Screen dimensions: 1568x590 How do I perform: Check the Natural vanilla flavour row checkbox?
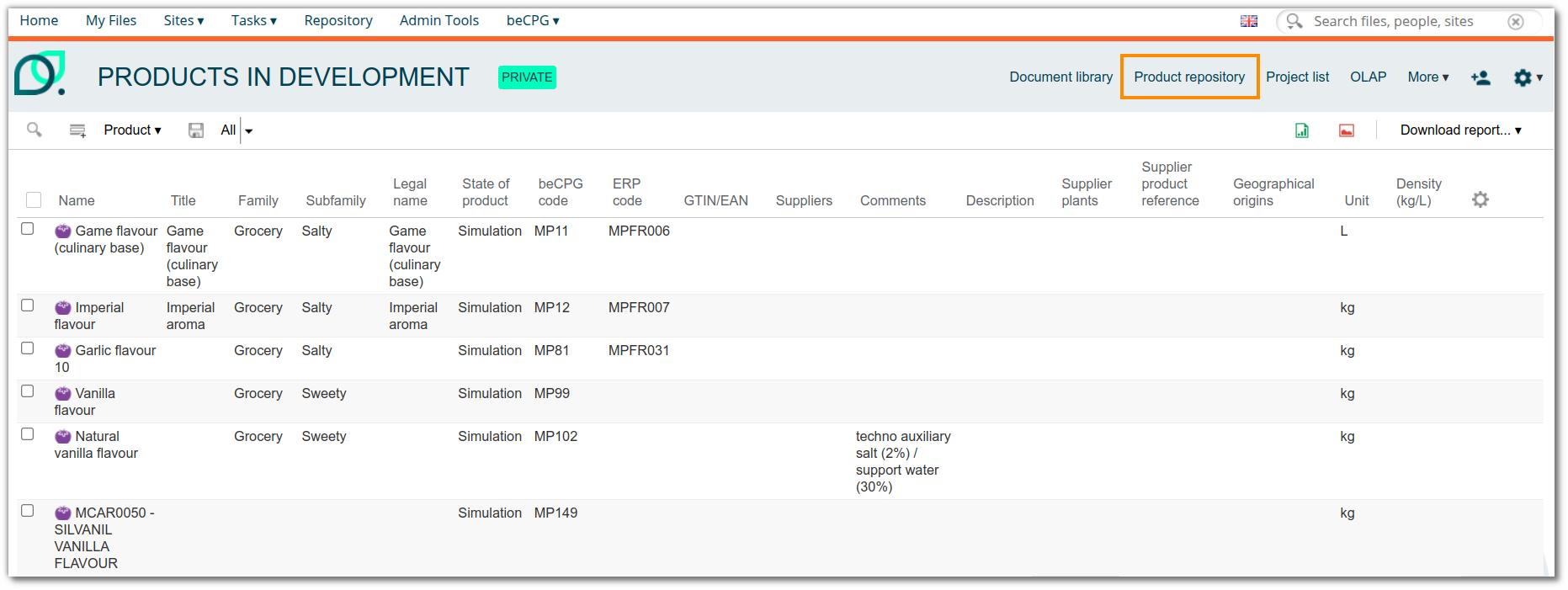(28, 434)
